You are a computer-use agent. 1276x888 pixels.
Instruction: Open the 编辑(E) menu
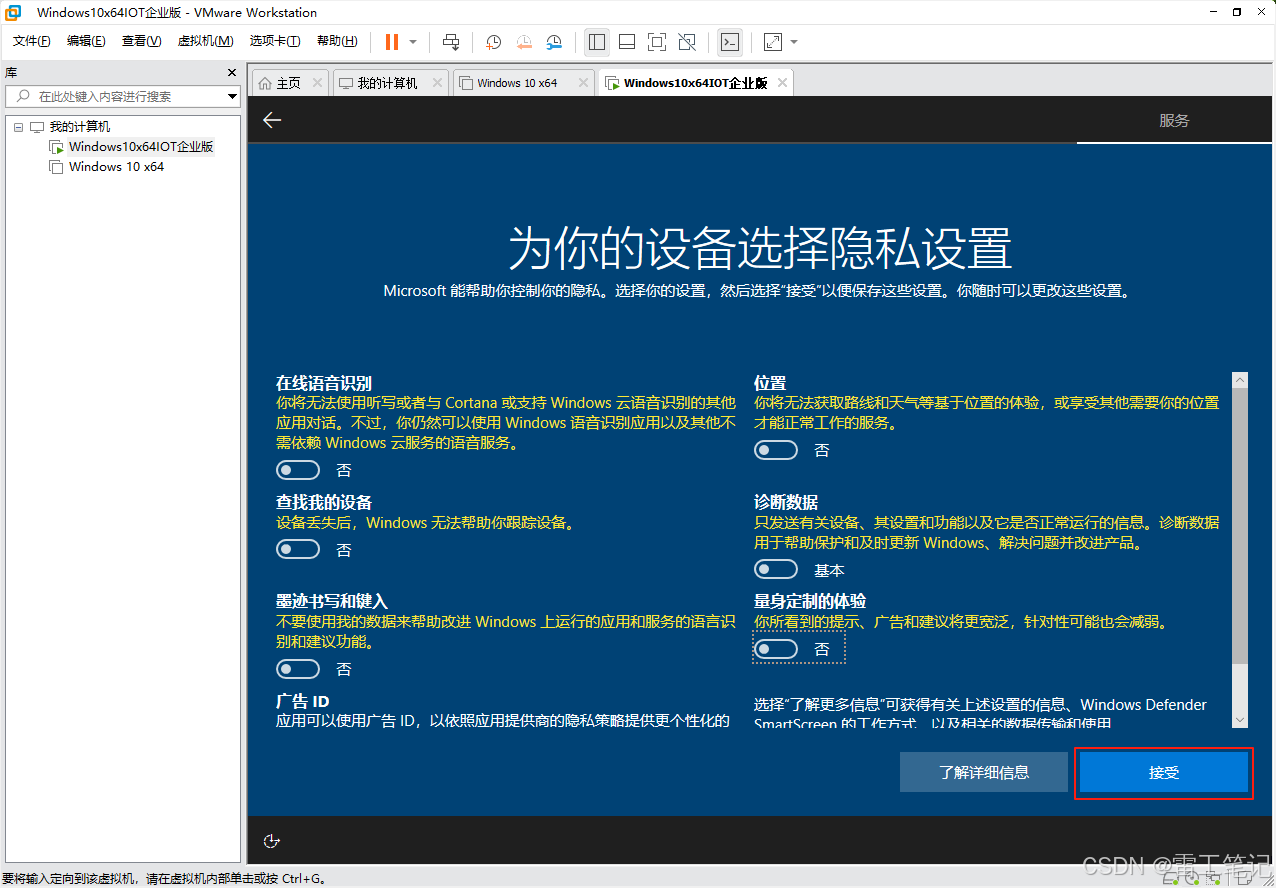[86, 41]
